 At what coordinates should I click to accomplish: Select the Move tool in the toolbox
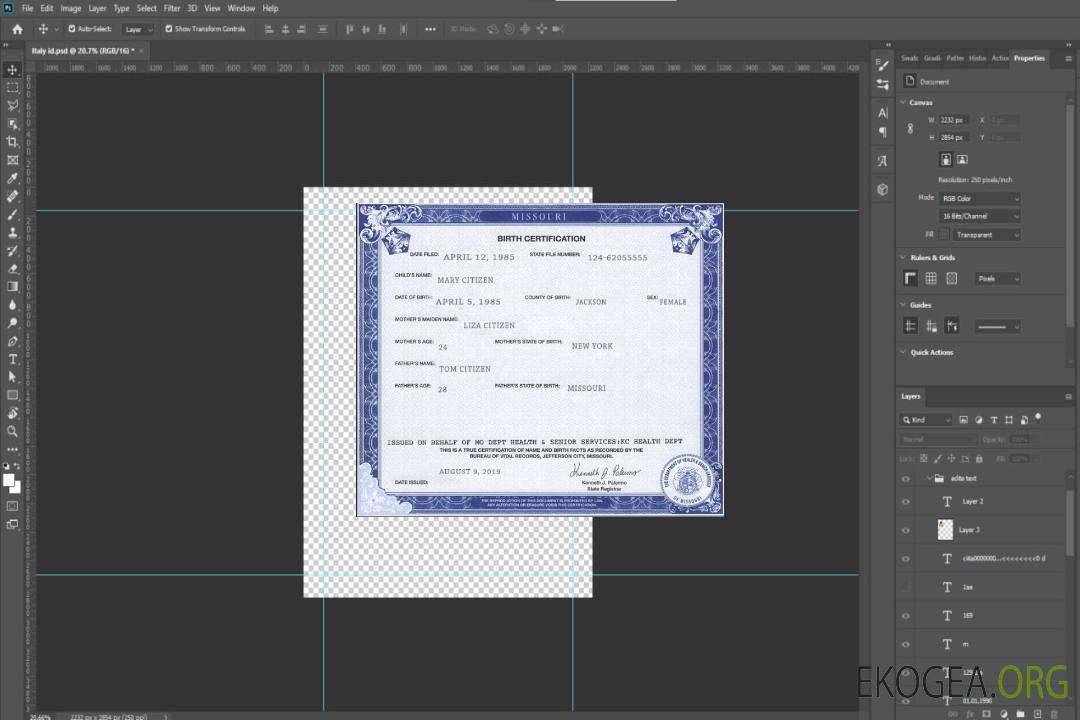pyautogui.click(x=12, y=70)
